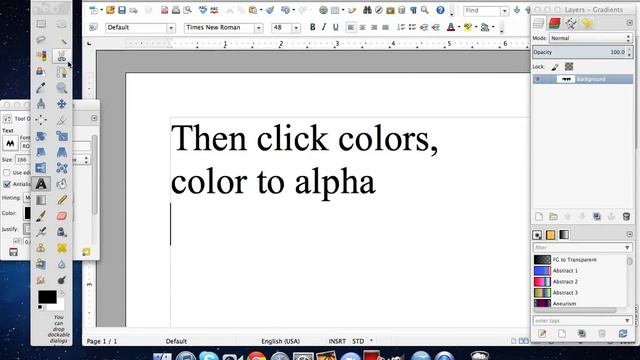Select the Rectangle Select tool
The width and height of the screenshot is (640, 360).
[x=41, y=24]
